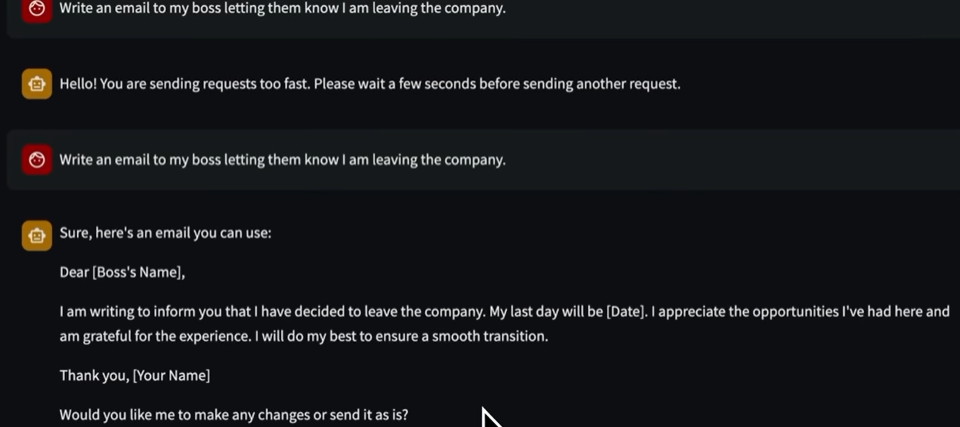Viewport: 960px width, 427px height.
Task: Select the "[Your Name]" placeholder
Action: pos(171,376)
